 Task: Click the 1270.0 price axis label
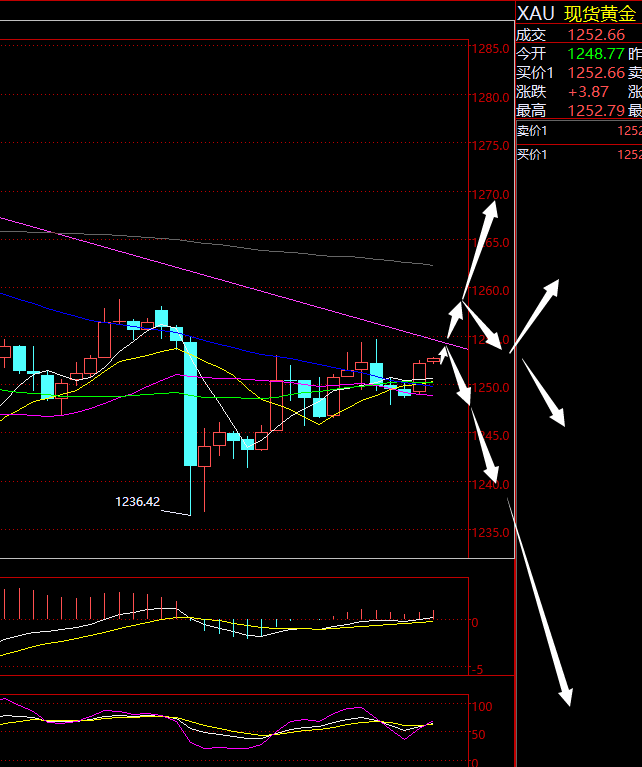point(490,194)
